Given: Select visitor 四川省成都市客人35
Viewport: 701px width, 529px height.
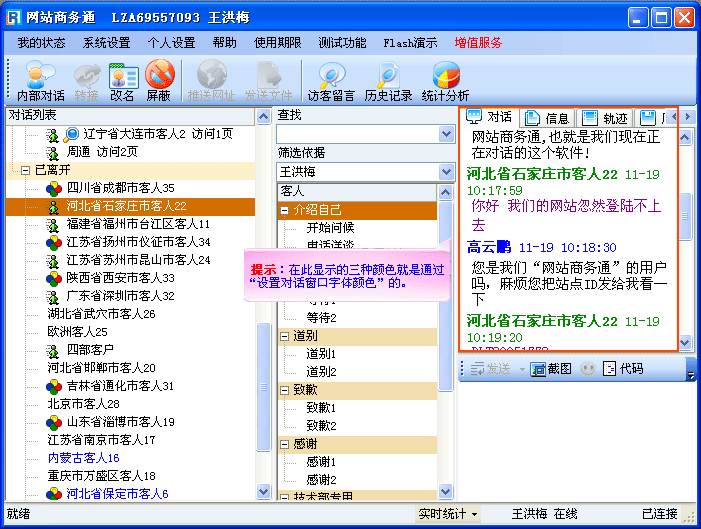Looking at the screenshot, I should pyautogui.click(x=120, y=188).
